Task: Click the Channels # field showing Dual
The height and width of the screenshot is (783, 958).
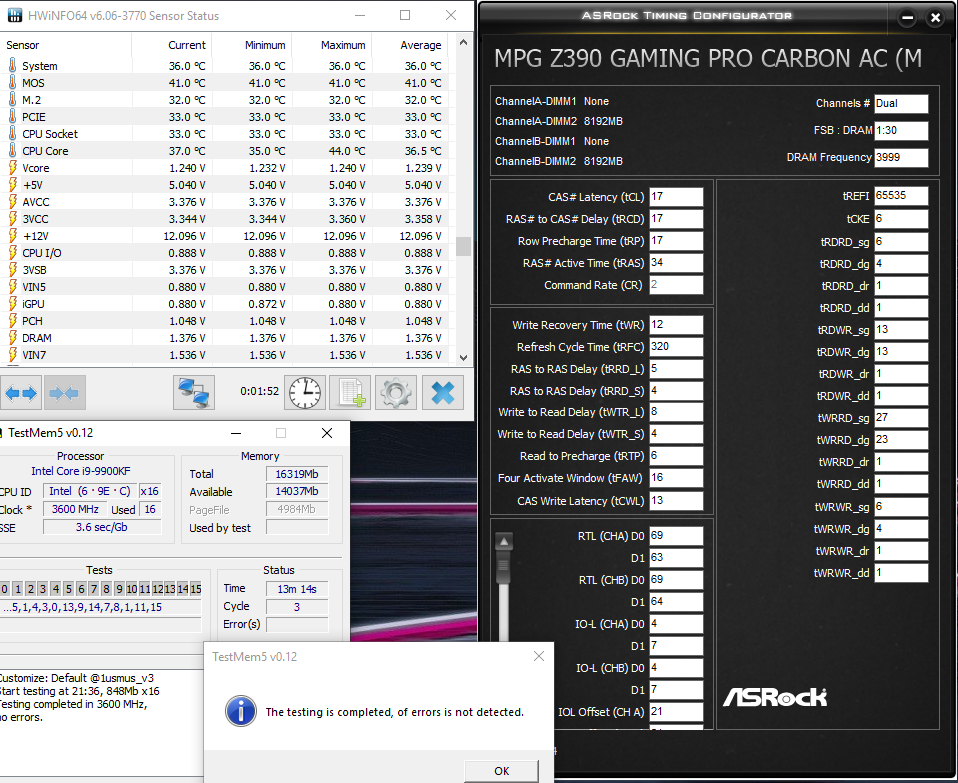Action: [x=901, y=104]
